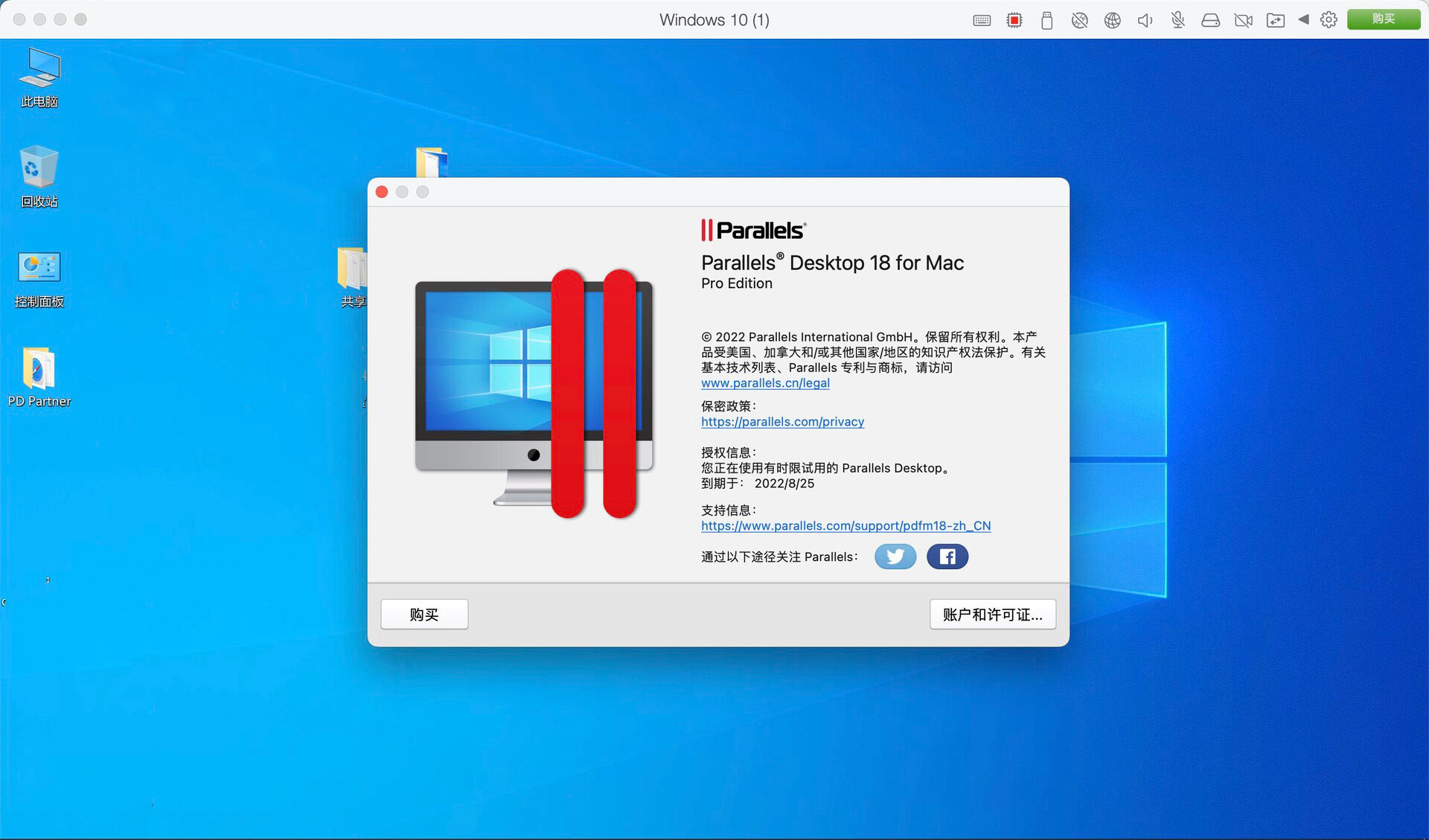This screenshot has height=840, width=1429.
Task: Open the www.parallels.cn/legal link
Action: pyautogui.click(x=765, y=383)
